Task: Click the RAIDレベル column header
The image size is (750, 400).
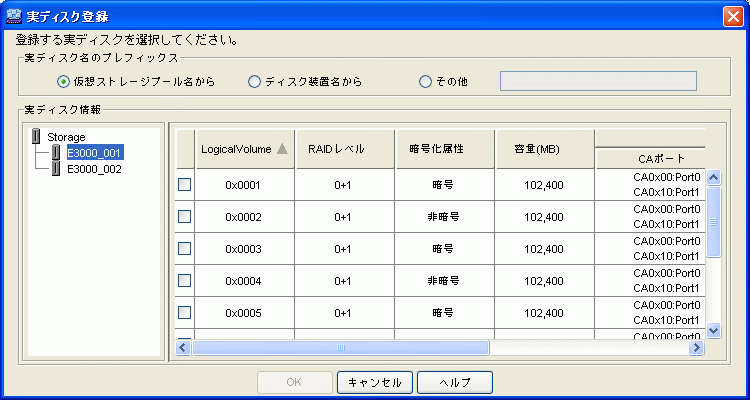Action: (x=345, y=149)
